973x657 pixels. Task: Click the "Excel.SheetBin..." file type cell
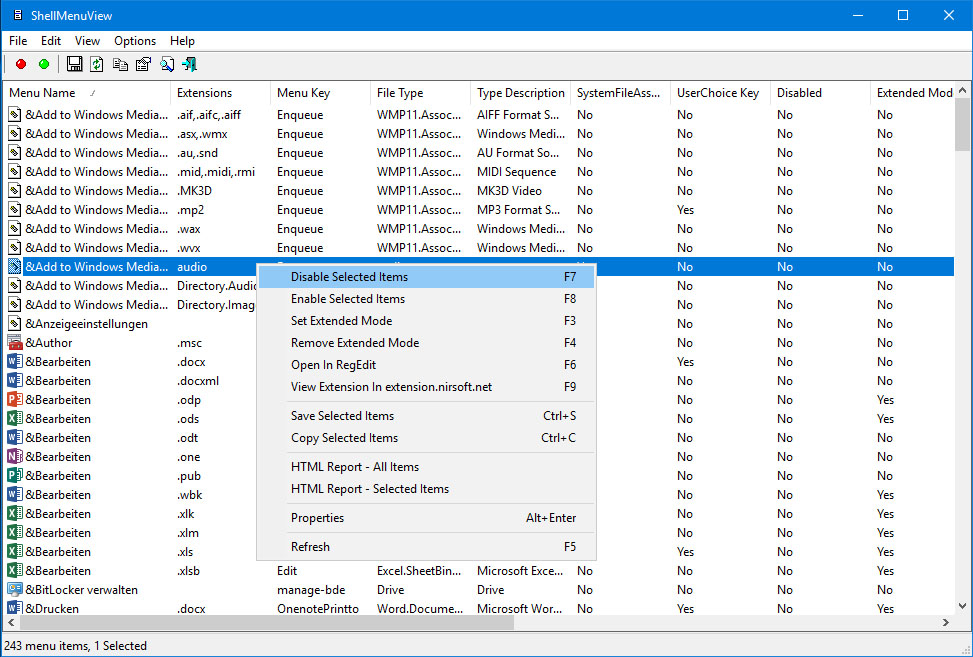click(x=419, y=571)
